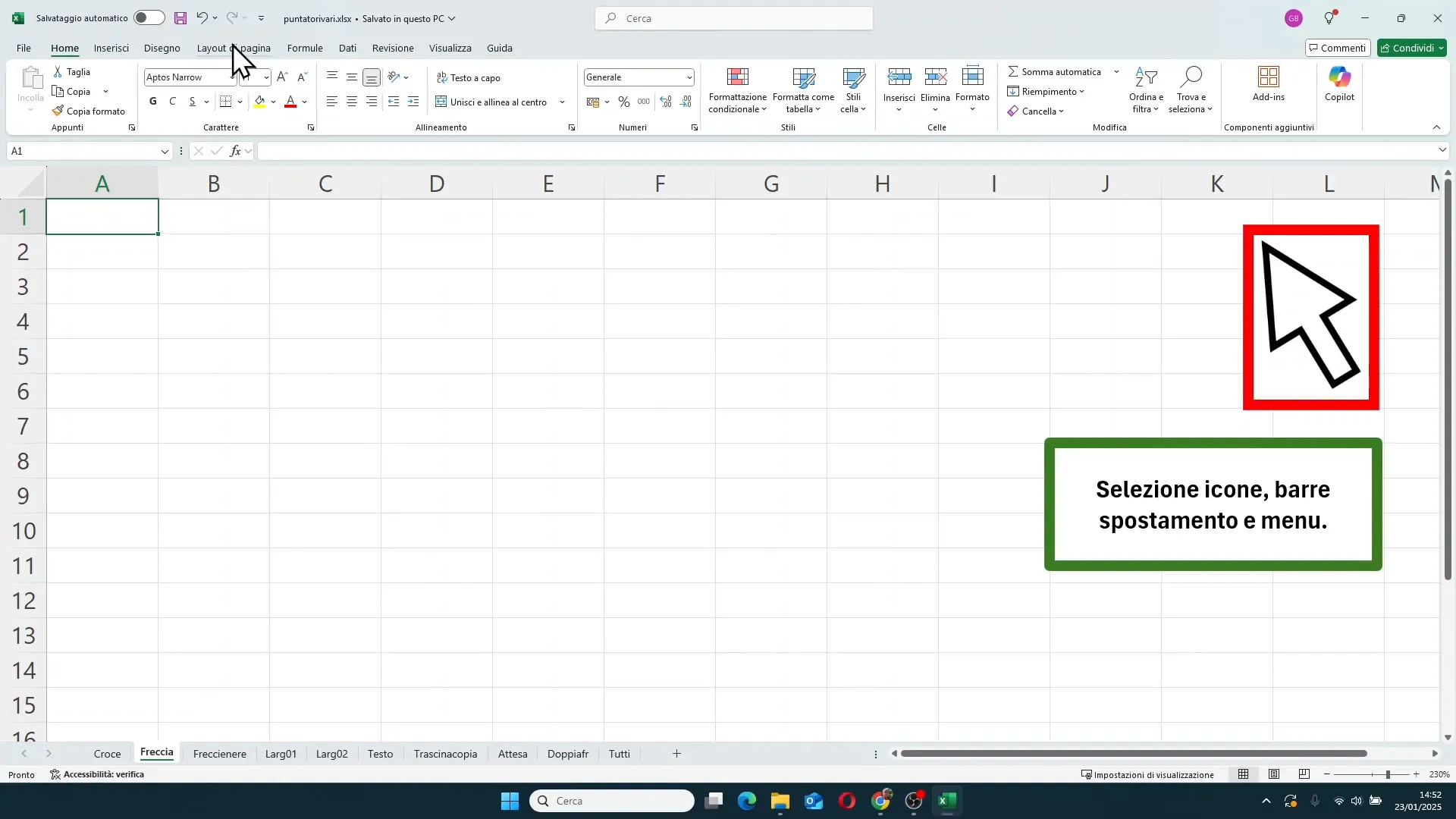Apply underline formatting (S)

pos(193,102)
